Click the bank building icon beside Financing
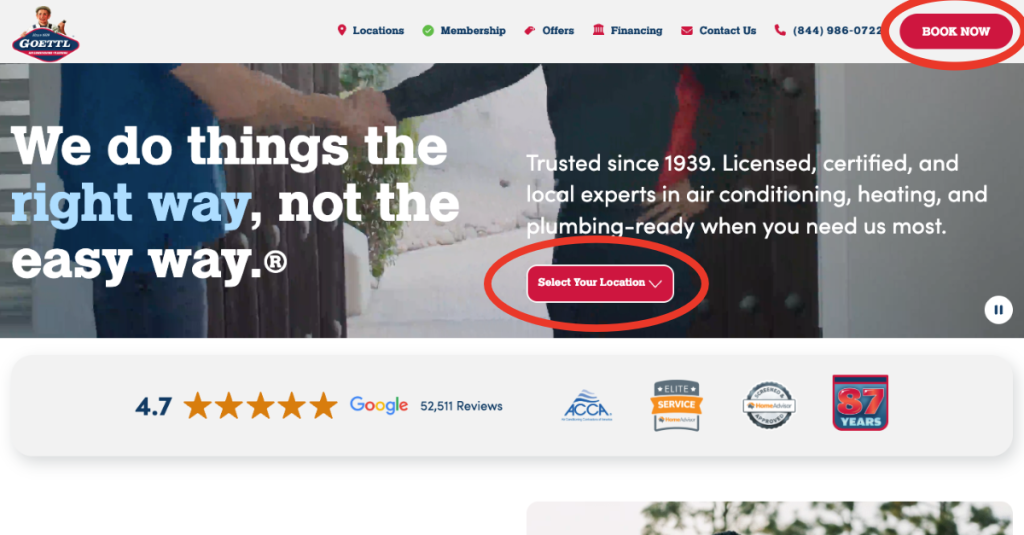The height and width of the screenshot is (535, 1024). click(x=598, y=29)
